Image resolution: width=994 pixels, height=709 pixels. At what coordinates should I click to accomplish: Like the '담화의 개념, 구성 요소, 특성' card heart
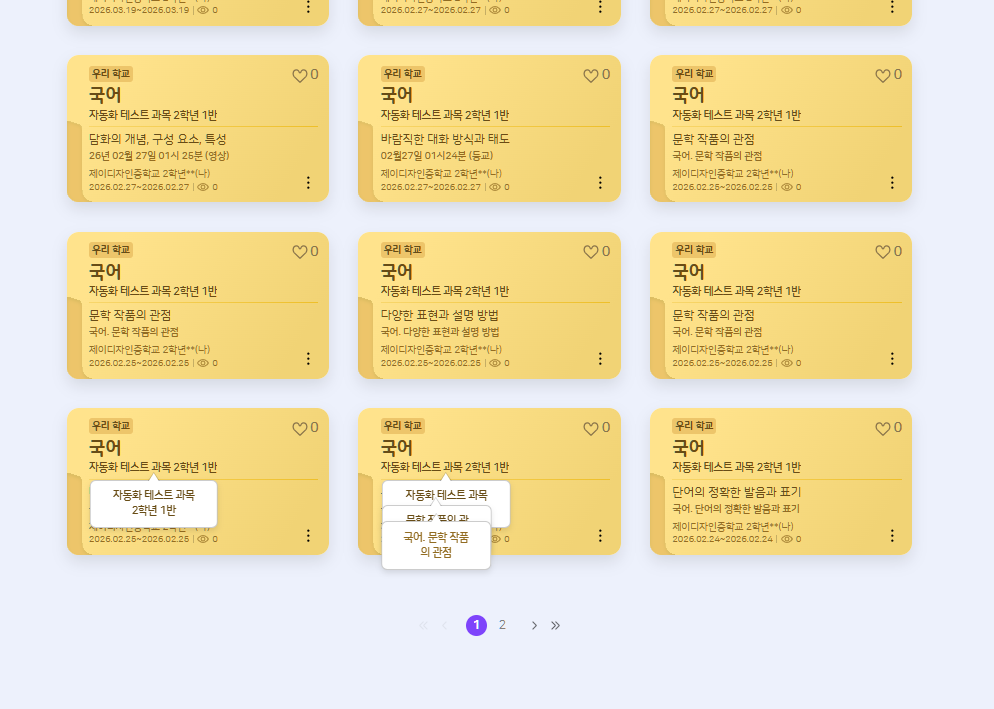point(299,76)
